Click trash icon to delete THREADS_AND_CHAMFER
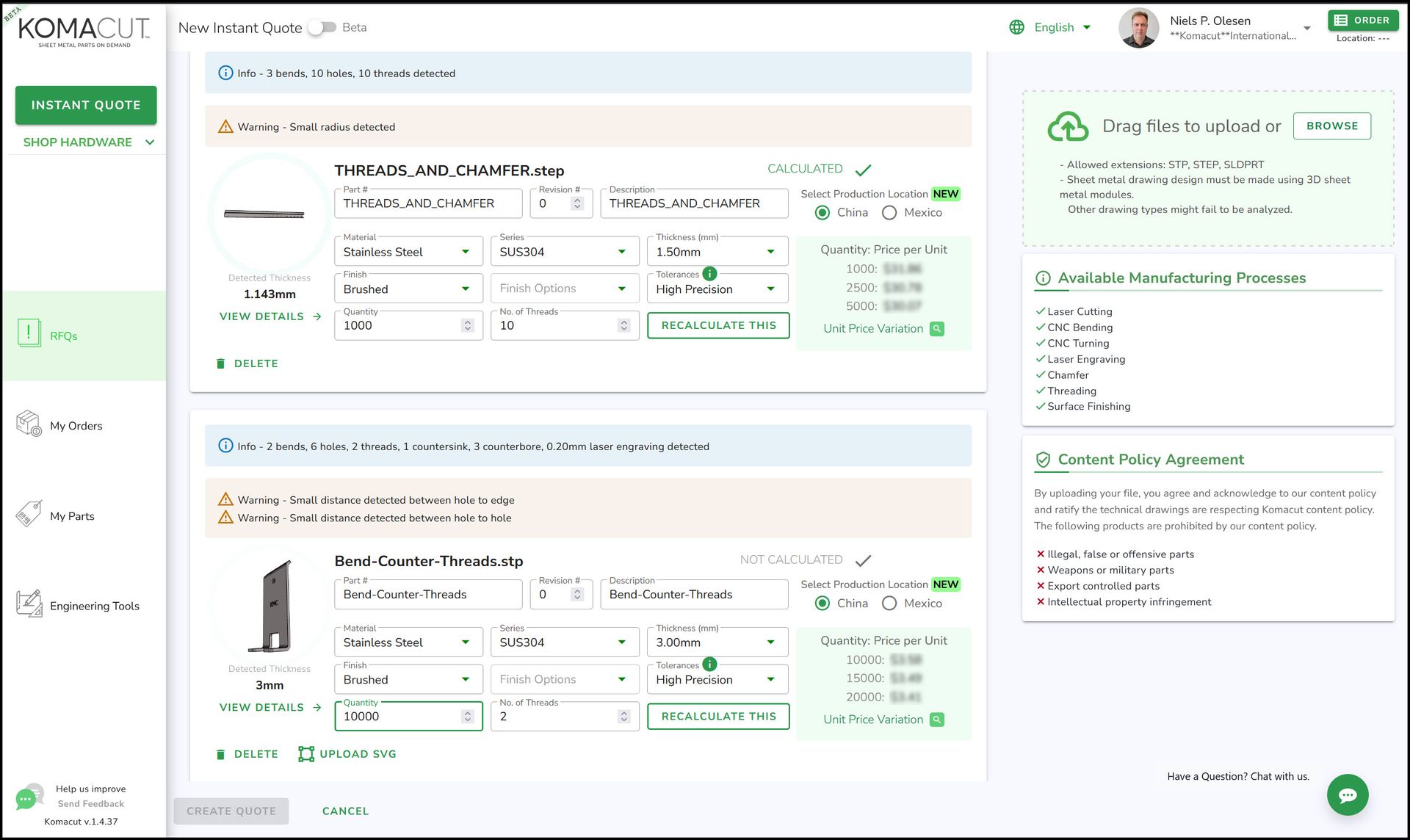Image resolution: width=1410 pixels, height=840 pixels. 220,363
